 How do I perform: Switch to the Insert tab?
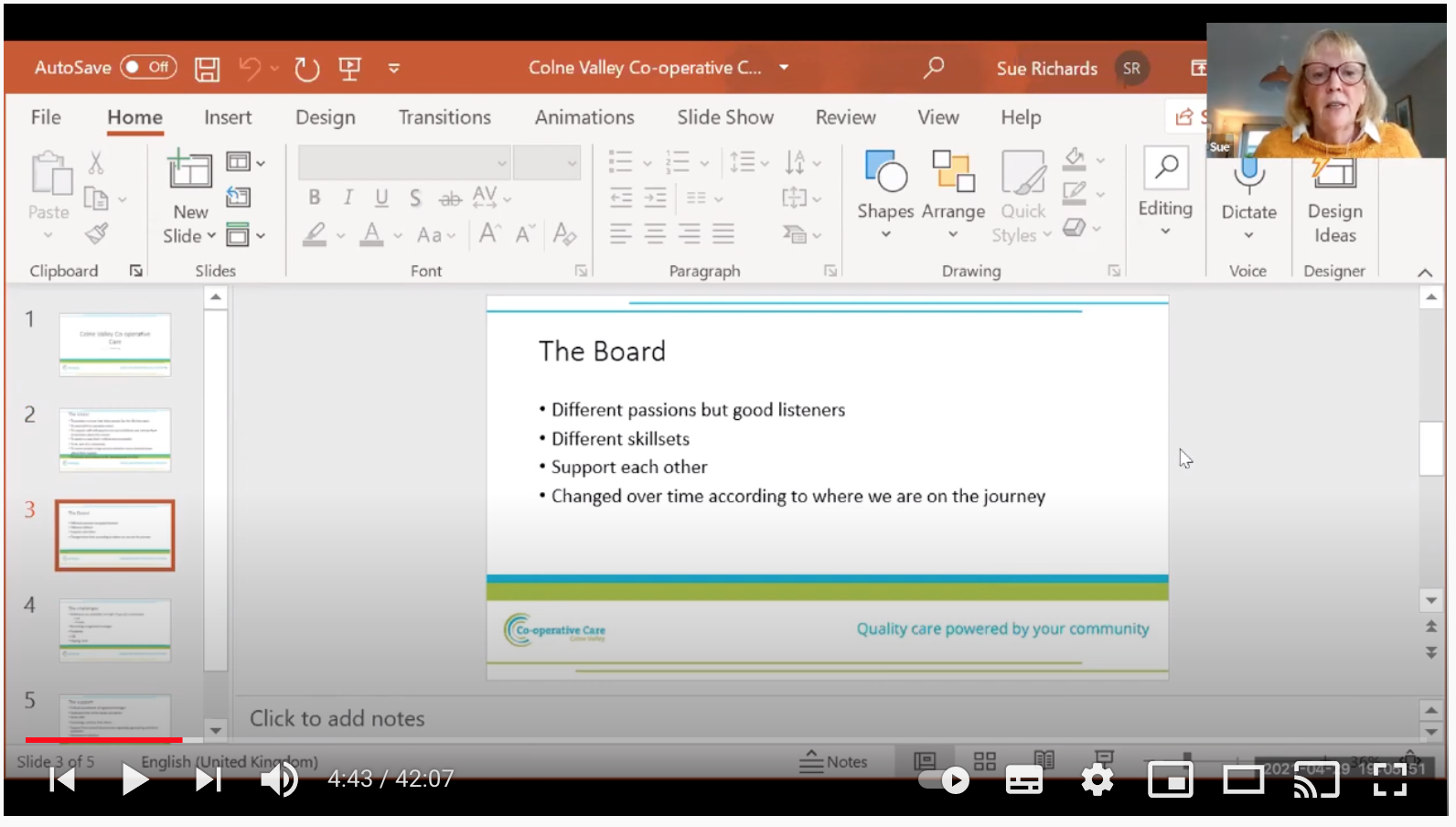click(x=228, y=117)
